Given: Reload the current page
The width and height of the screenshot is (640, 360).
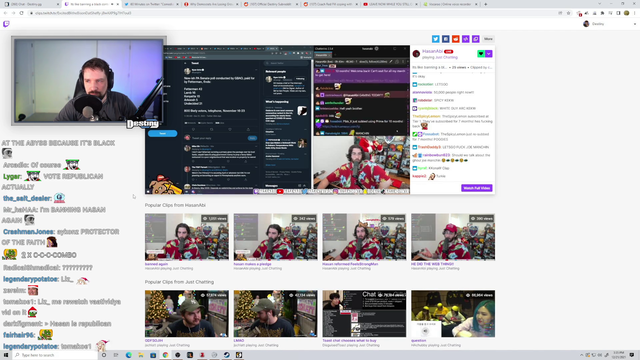Looking at the screenshot, I should [21, 13].
